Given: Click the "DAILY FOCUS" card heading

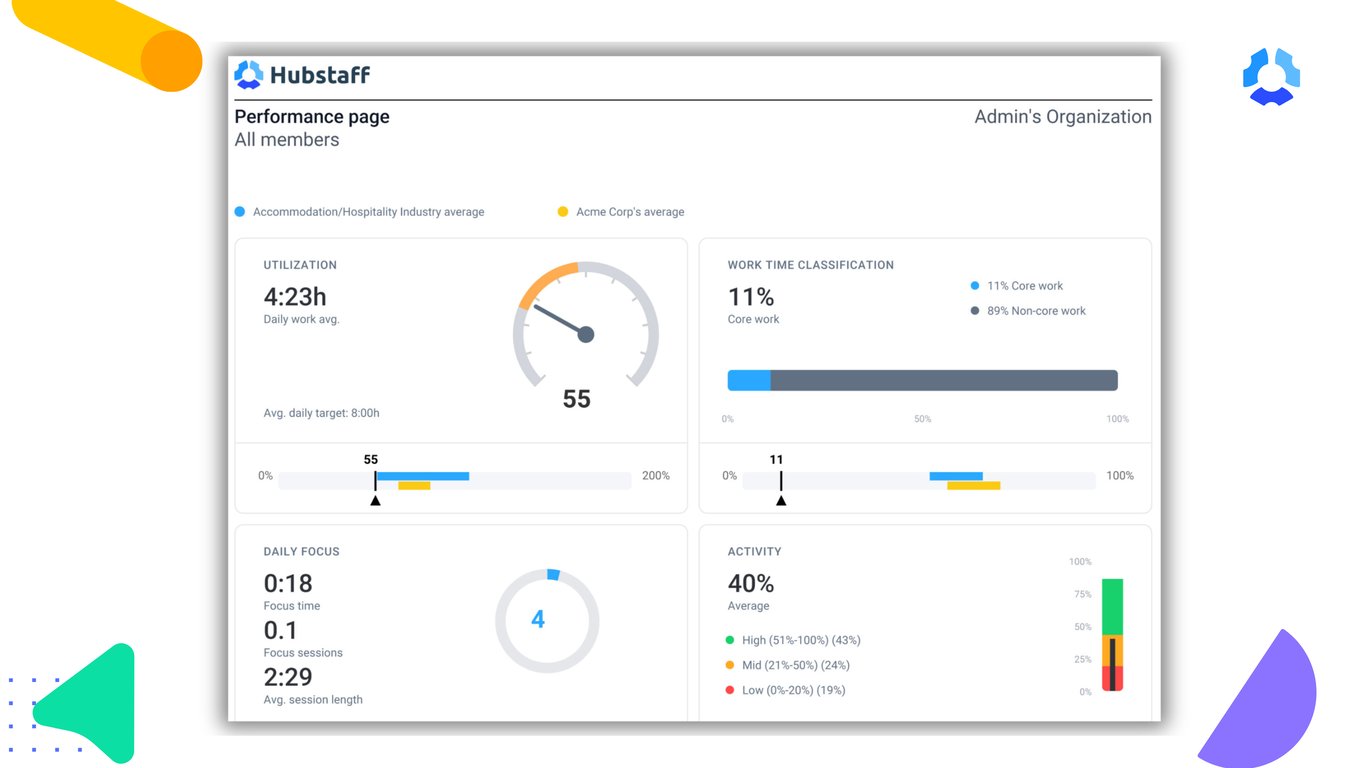Looking at the screenshot, I should 301,551.
